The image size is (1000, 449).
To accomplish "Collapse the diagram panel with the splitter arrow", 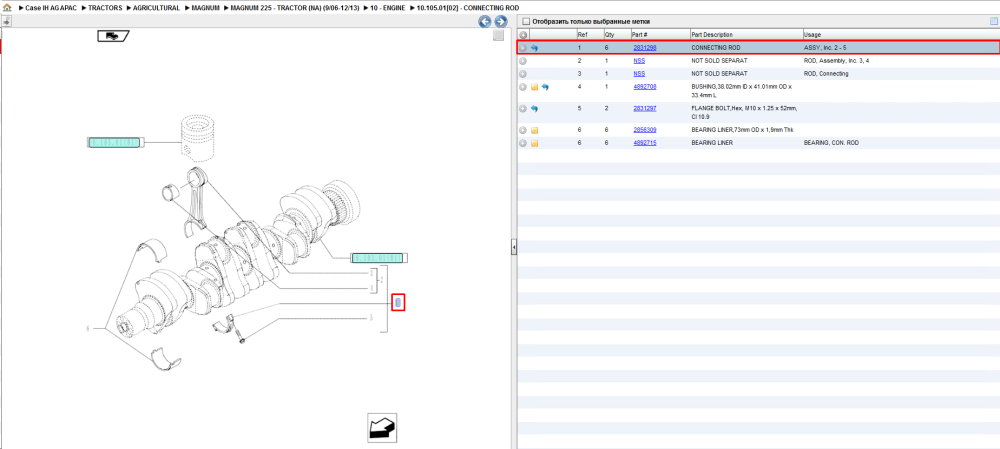I will tap(513, 247).
